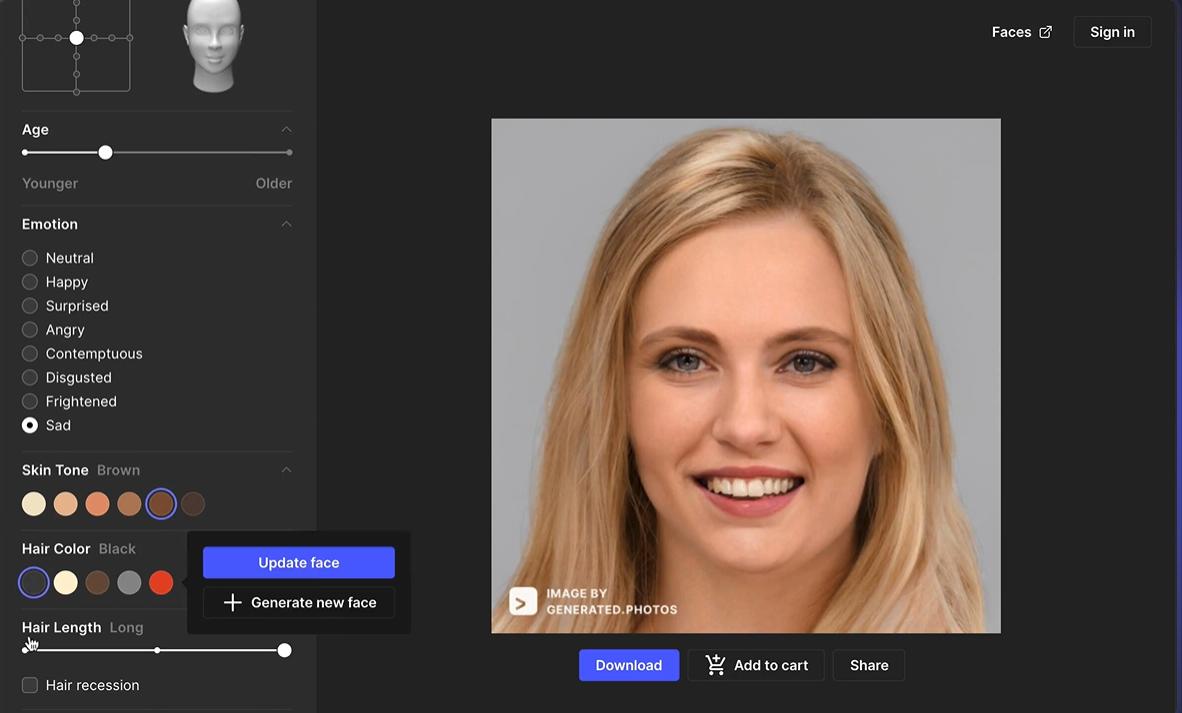Click the selected brown skin tone swatch
The height and width of the screenshot is (713, 1182).
[161, 504]
